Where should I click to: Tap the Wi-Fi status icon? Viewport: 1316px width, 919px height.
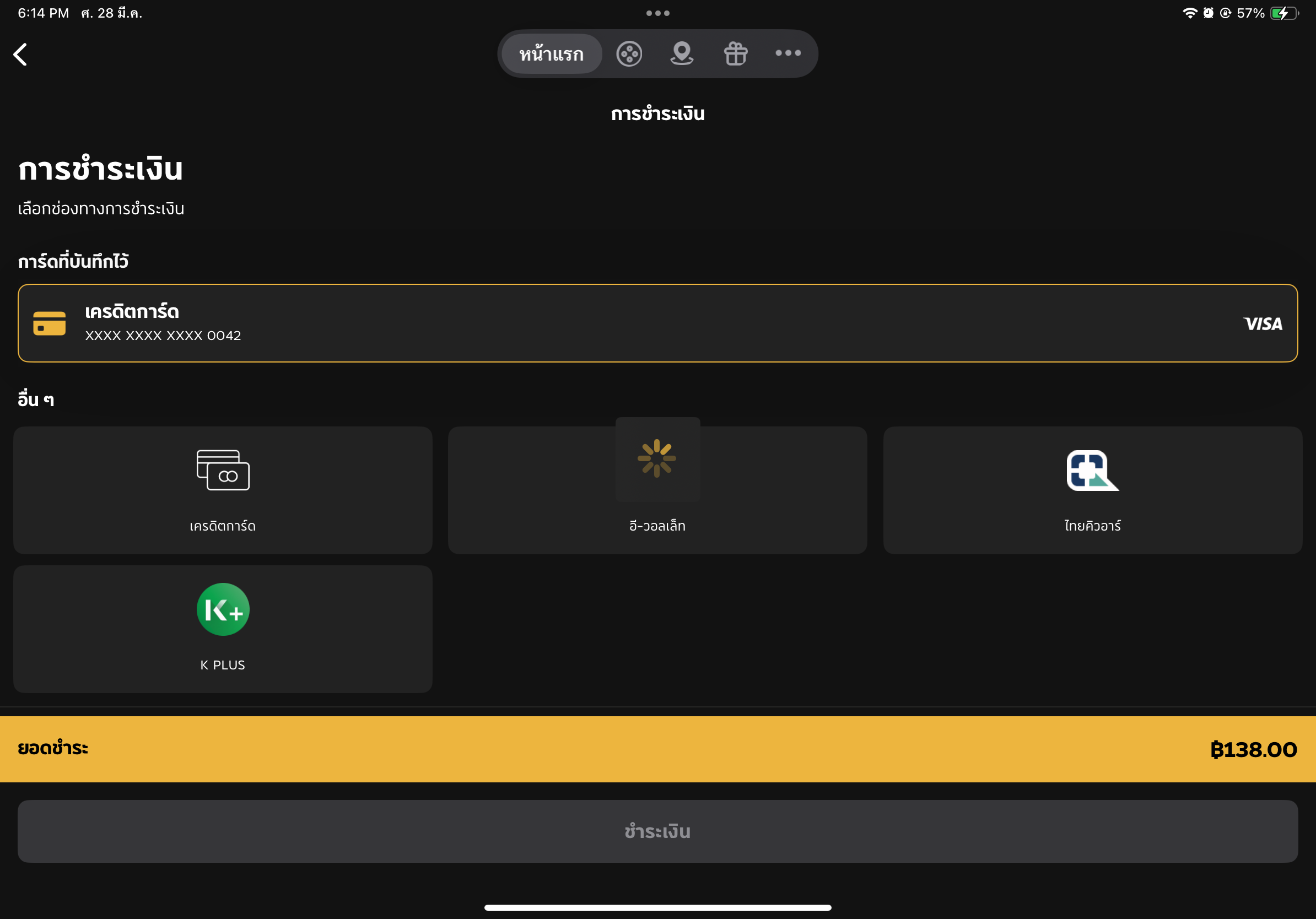(1190, 13)
